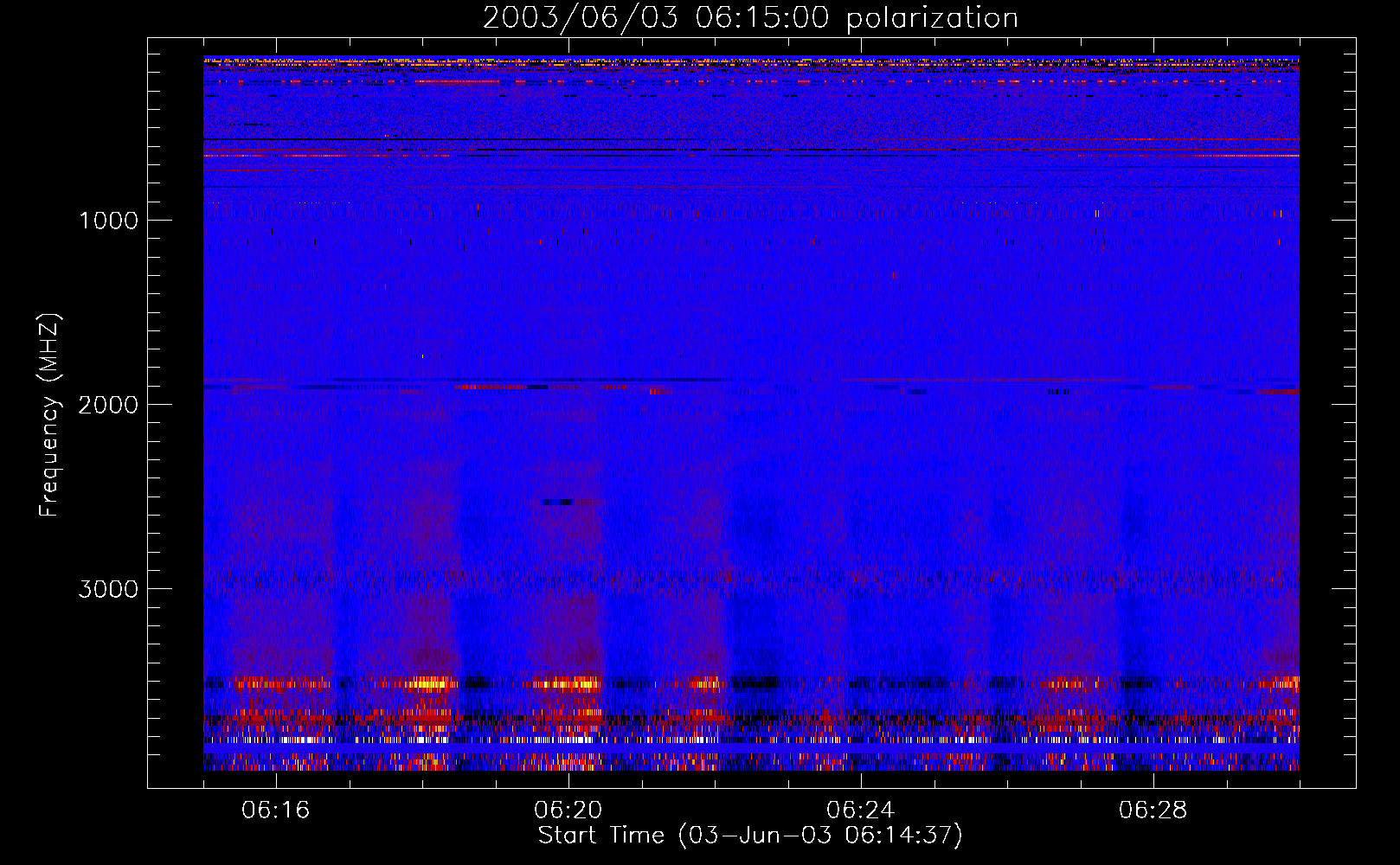Click the plot title "2003/06/03 06:15:00 polarization"
Image resolution: width=1400 pixels, height=865 pixels.
tap(750, 18)
